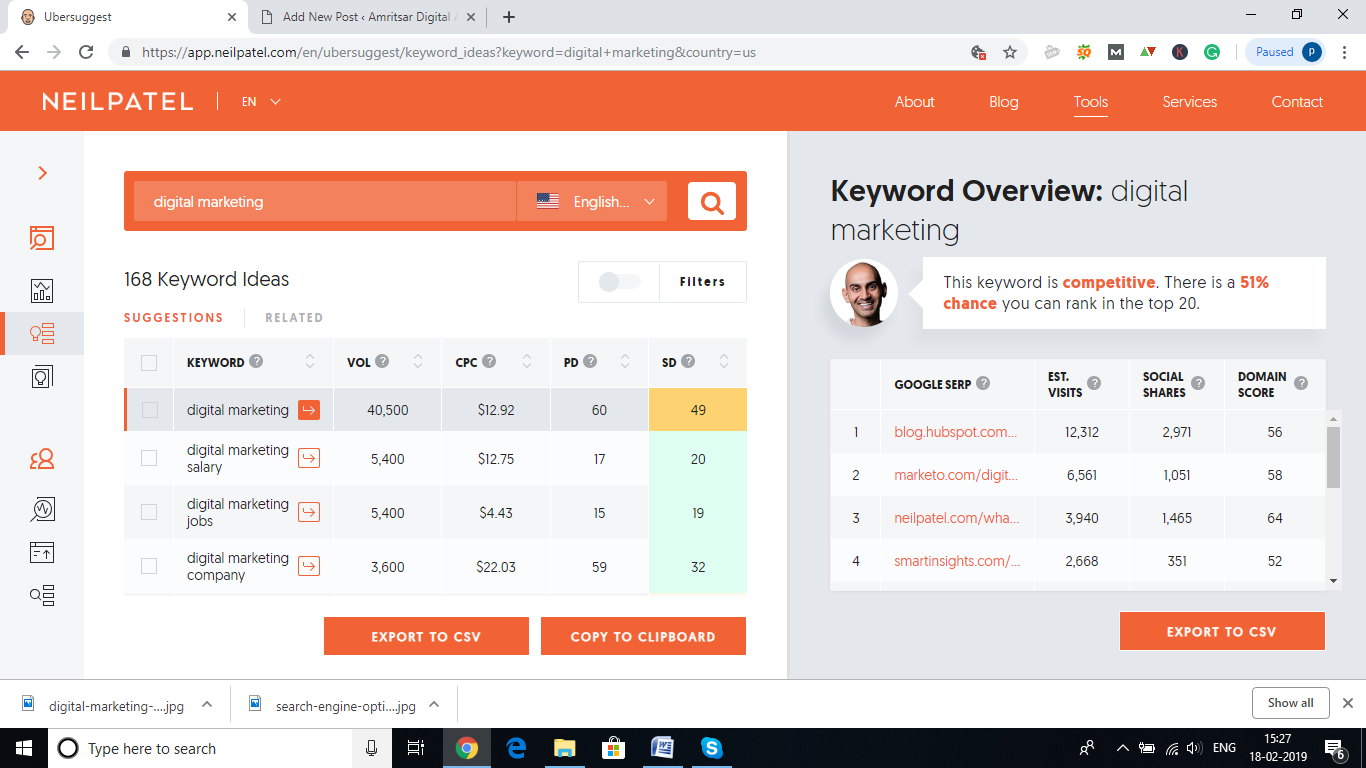Open the people traffic analyzer sidebar icon
The height and width of the screenshot is (768, 1366).
pyautogui.click(x=42, y=459)
